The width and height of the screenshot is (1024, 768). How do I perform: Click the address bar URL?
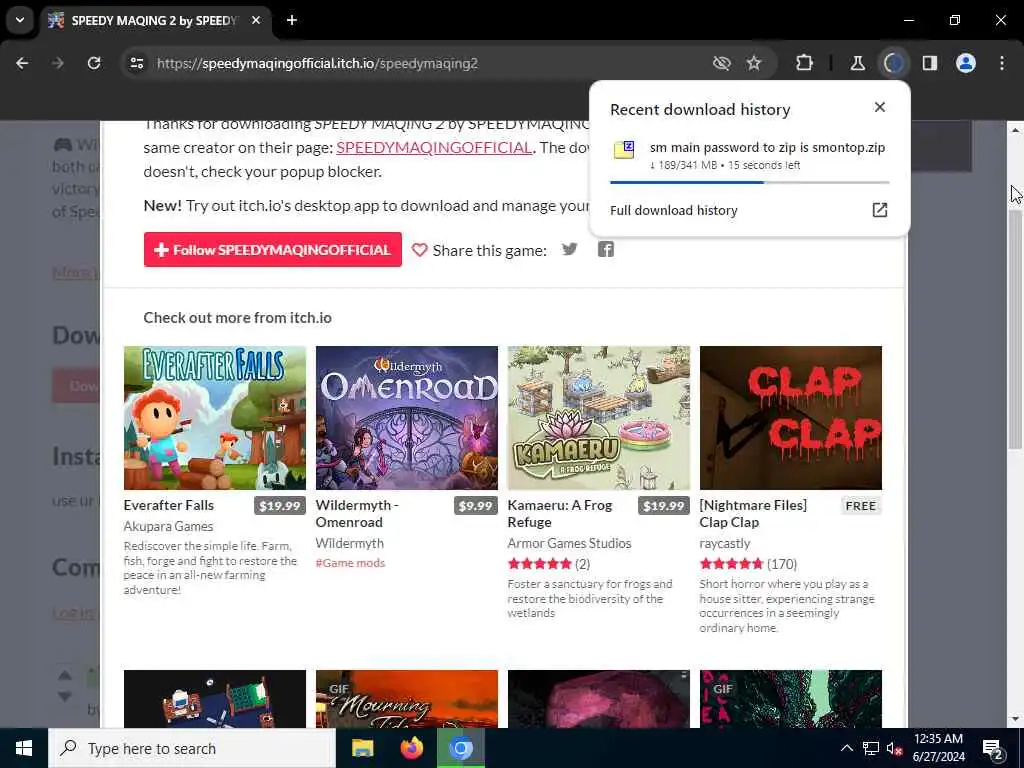317,63
